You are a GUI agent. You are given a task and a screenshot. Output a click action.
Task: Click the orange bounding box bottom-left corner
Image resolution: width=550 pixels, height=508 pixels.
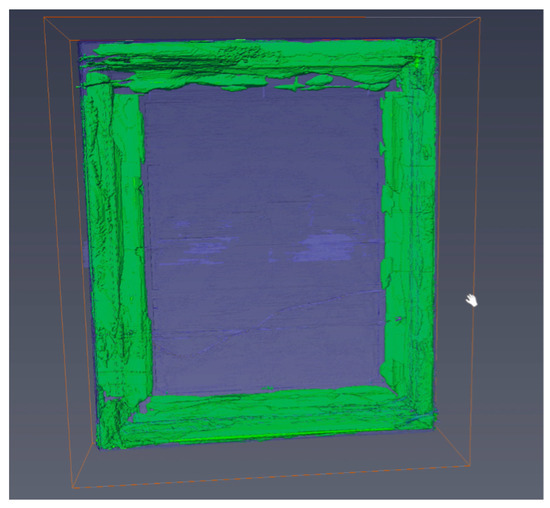[73, 488]
